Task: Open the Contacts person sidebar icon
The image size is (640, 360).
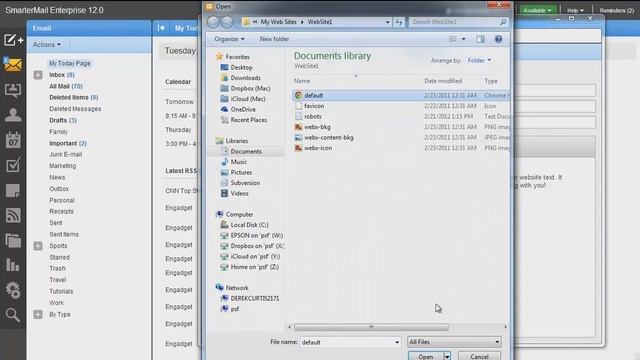Action: [x=13, y=115]
